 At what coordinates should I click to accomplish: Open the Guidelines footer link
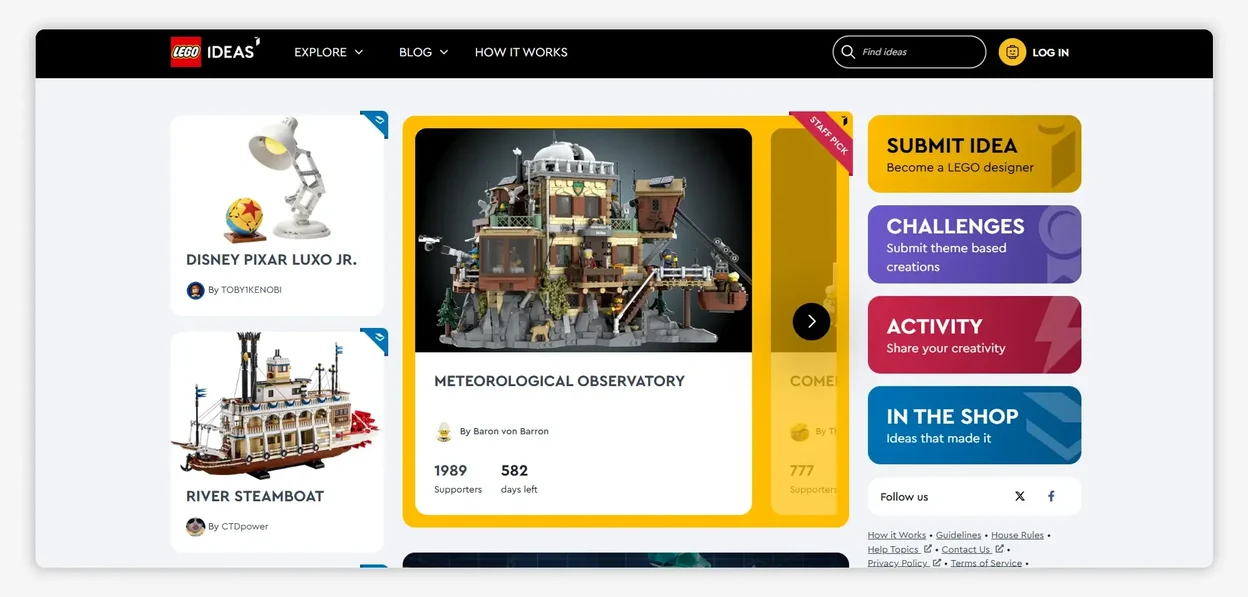click(x=959, y=535)
